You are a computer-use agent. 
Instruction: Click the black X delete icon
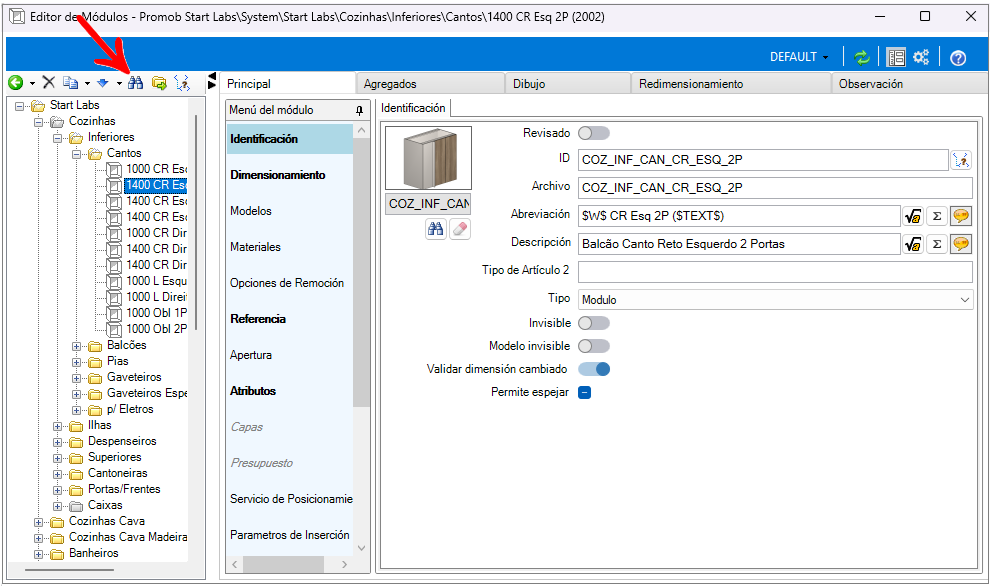pyautogui.click(x=48, y=83)
